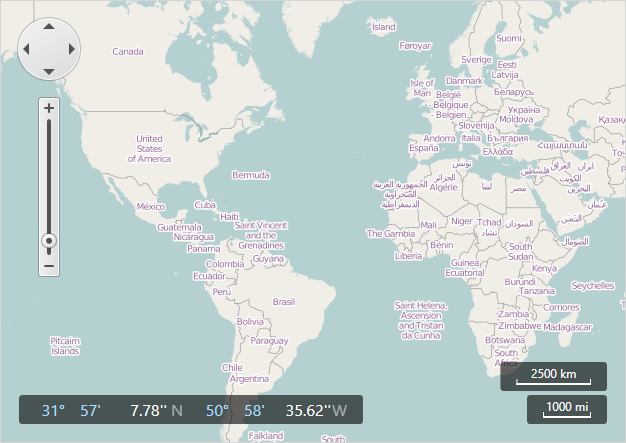Screen dimensions: 626x443
Task: Click the Bermuda label
Action: point(251,175)
